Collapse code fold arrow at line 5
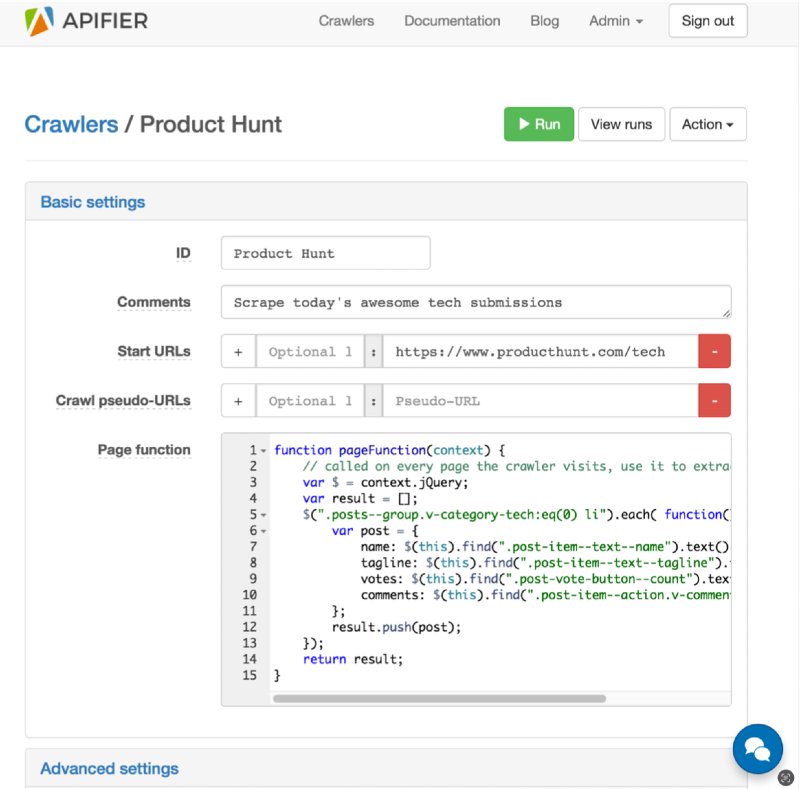The width and height of the screenshot is (800, 789). (x=264, y=515)
